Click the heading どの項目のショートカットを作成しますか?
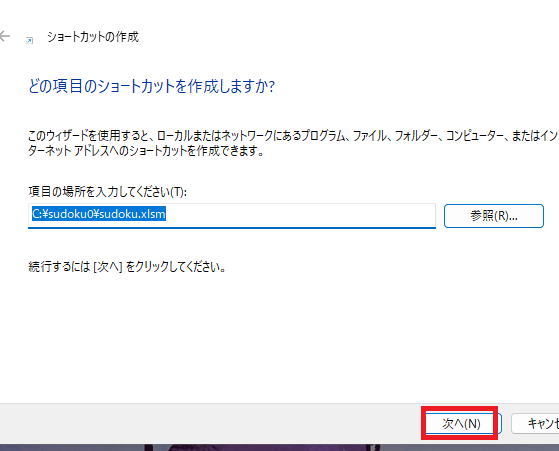 (x=152, y=86)
